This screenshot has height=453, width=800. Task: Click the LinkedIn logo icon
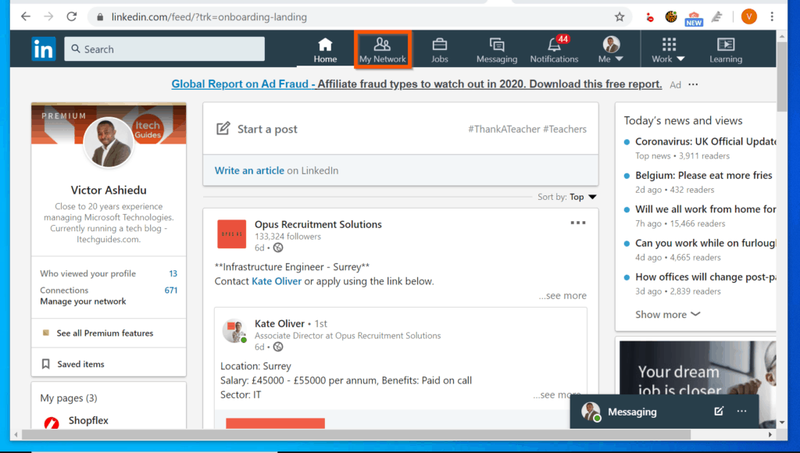[x=43, y=49]
